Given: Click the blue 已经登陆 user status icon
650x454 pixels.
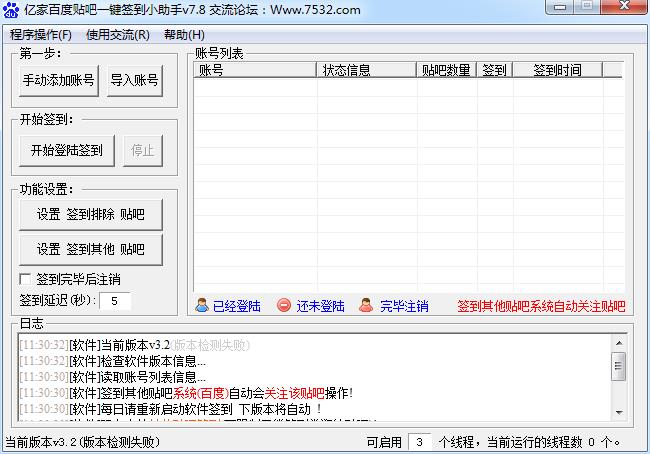Looking at the screenshot, I should click(x=202, y=306).
